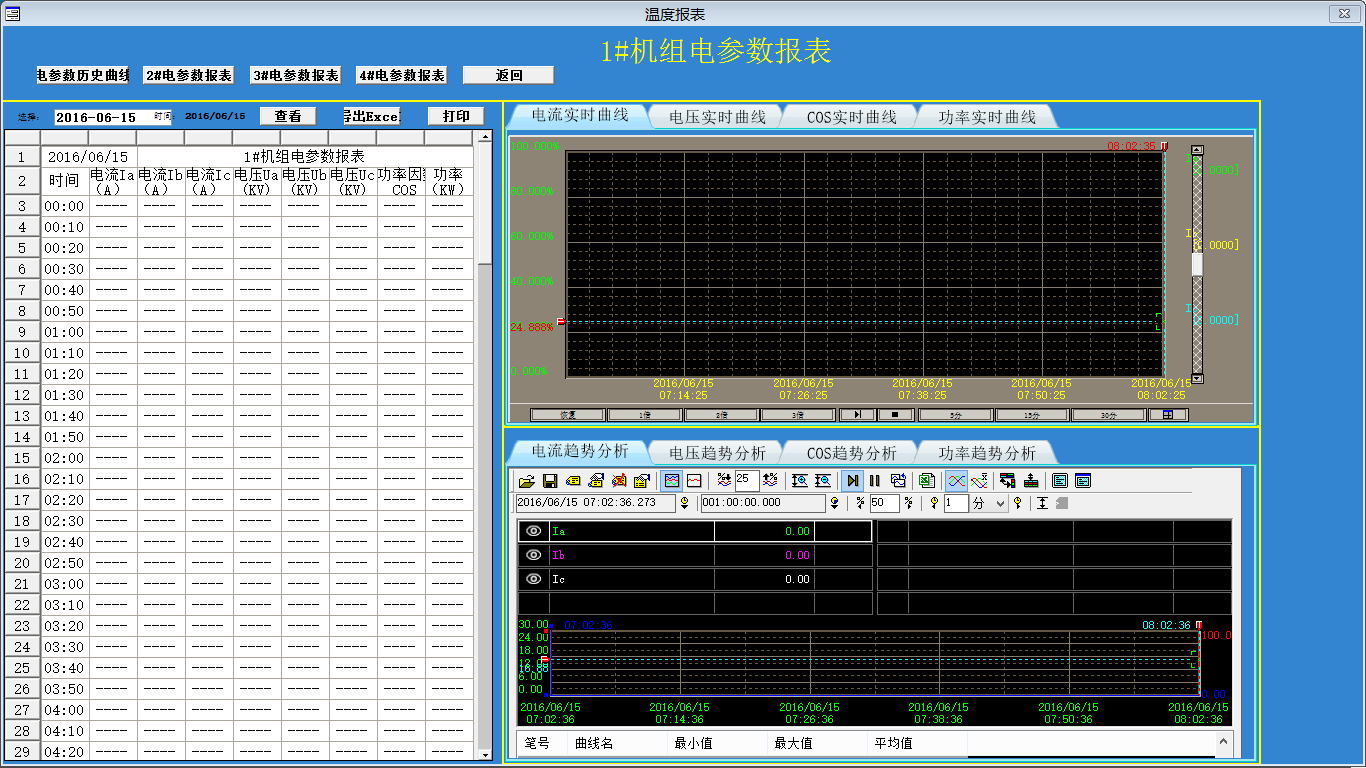Click 3倍 zoom button under realtime chart
Viewport: 1366px width, 768px height.
pyautogui.click(x=798, y=414)
